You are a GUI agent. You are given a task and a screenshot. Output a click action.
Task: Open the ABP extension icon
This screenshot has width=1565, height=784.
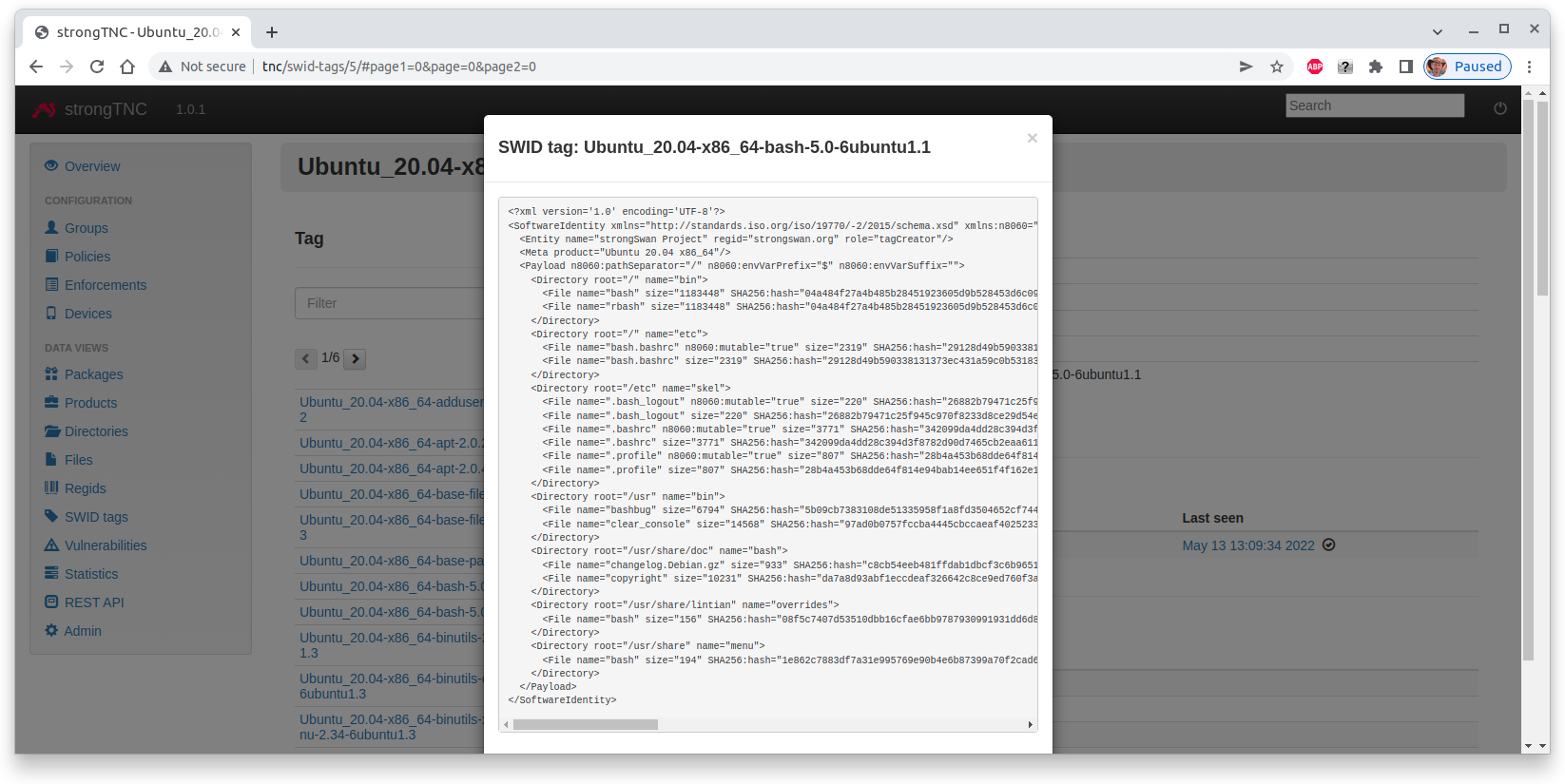click(1315, 67)
